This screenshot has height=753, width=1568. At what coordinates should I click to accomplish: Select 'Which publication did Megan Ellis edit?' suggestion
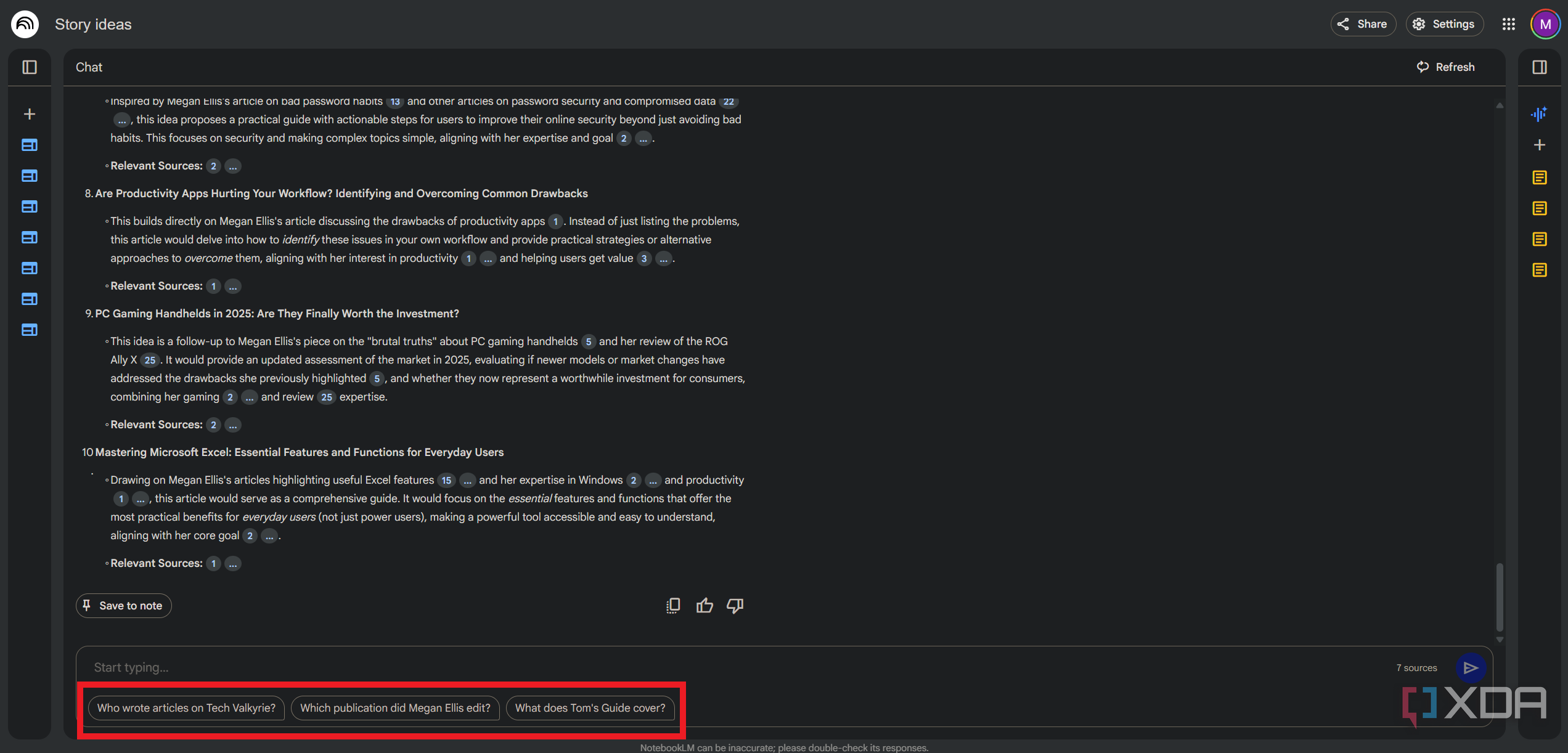click(395, 708)
